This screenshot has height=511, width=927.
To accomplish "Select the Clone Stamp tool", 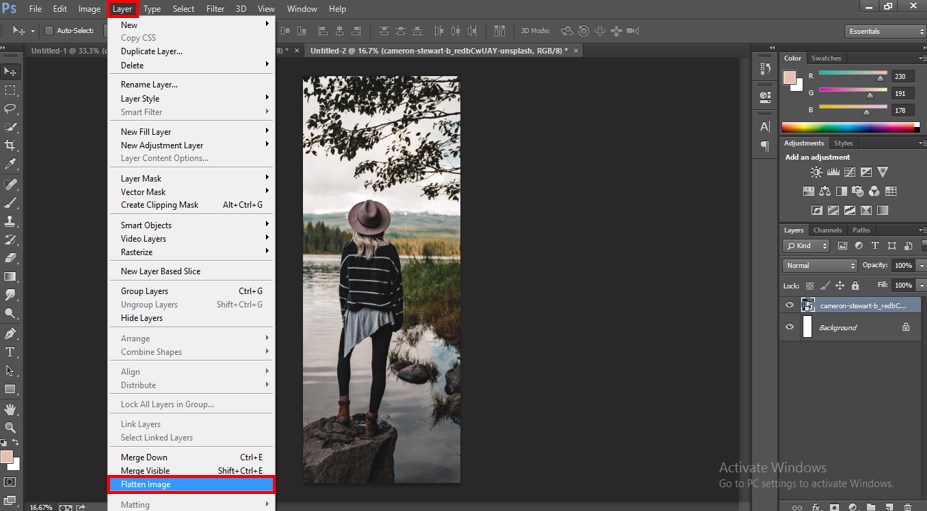I will [10, 221].
